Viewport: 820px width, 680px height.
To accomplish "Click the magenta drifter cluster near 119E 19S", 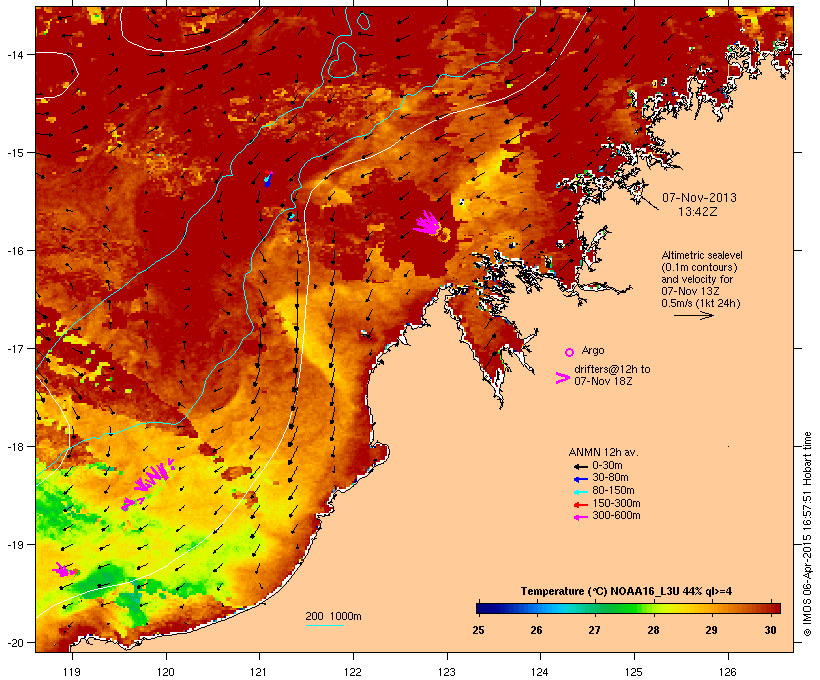I will 65,570.
